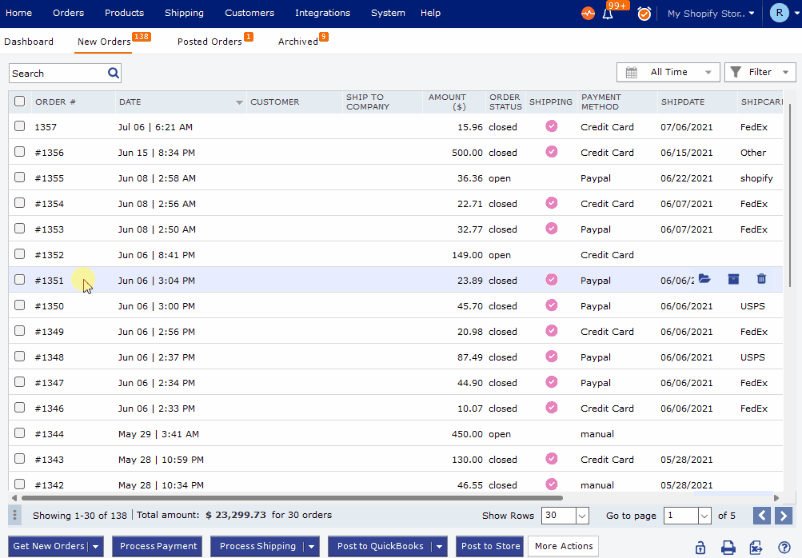Click the printer icon at bottom right

[x=728, y=547]
